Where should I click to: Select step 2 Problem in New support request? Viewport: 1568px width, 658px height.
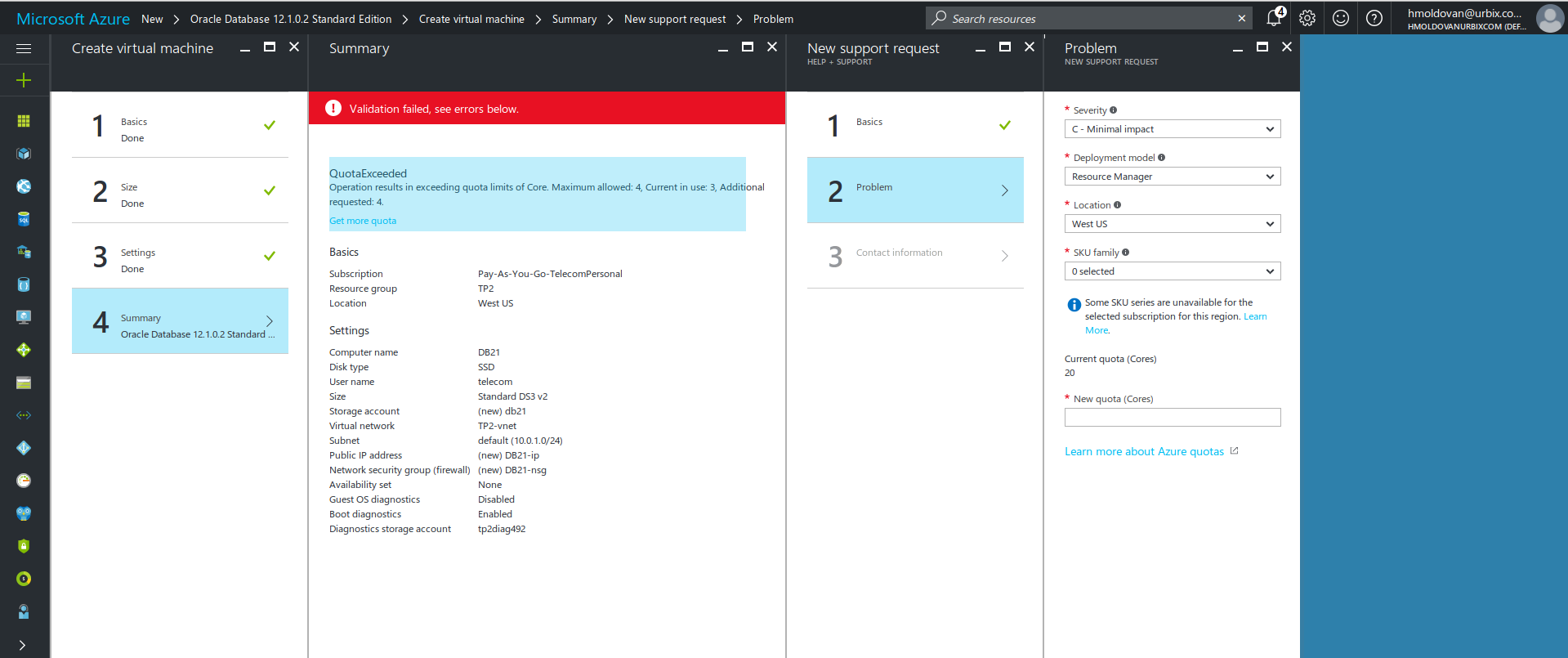coord(915,190)
